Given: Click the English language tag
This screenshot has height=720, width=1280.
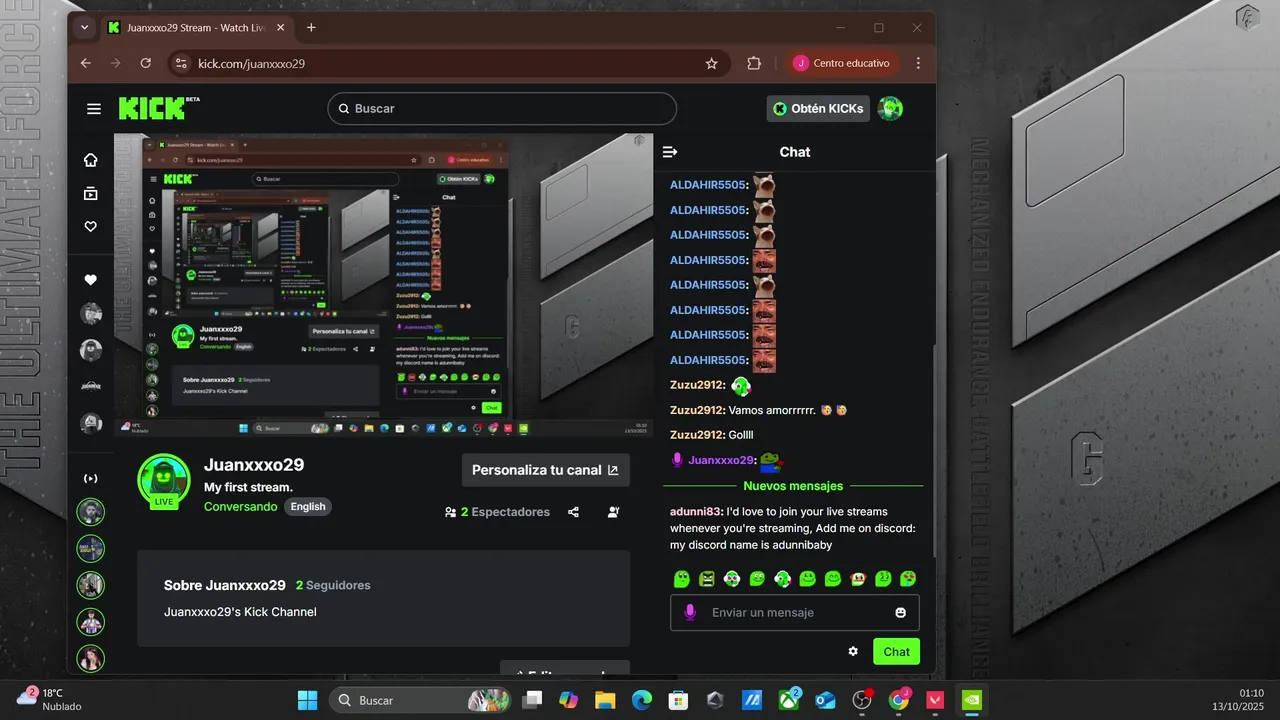Looking at the screenshot, I should point(308,507).
